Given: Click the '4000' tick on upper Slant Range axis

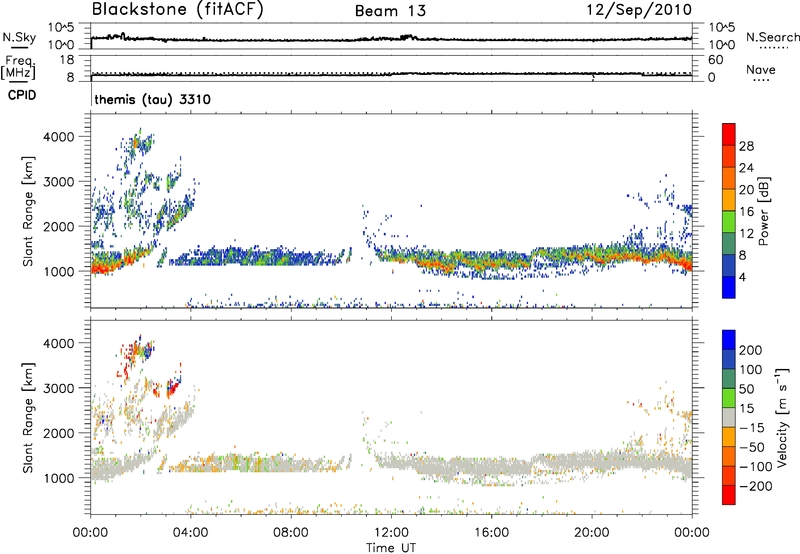Looking at the screenshot, I should click(x=58, y=137).
